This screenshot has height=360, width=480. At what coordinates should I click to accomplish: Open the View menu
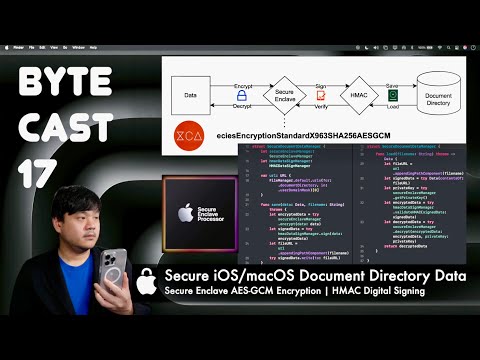tap(54, 48)
